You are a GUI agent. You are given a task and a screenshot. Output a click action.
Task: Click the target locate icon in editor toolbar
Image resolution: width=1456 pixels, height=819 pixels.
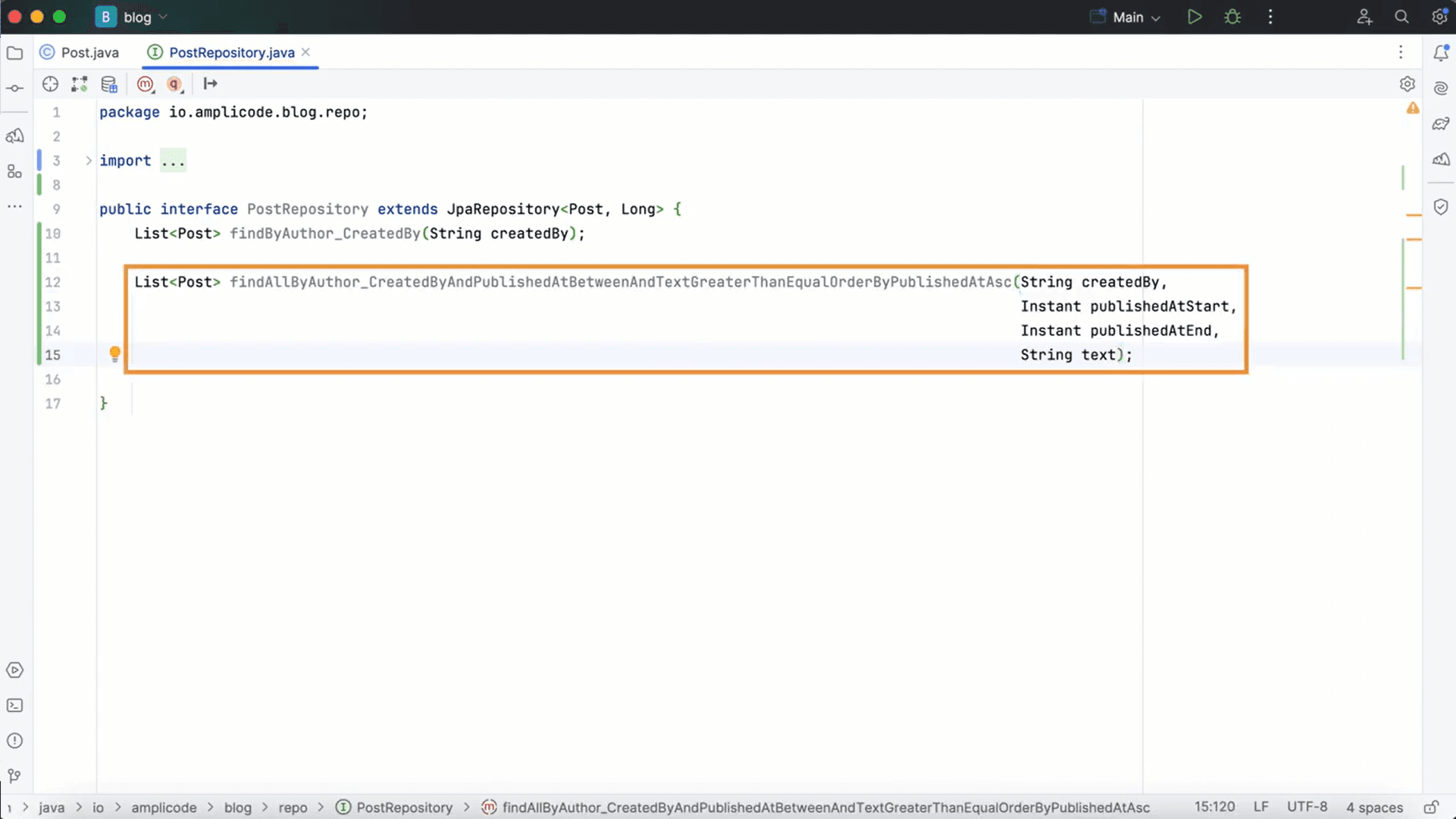point(50,84)
